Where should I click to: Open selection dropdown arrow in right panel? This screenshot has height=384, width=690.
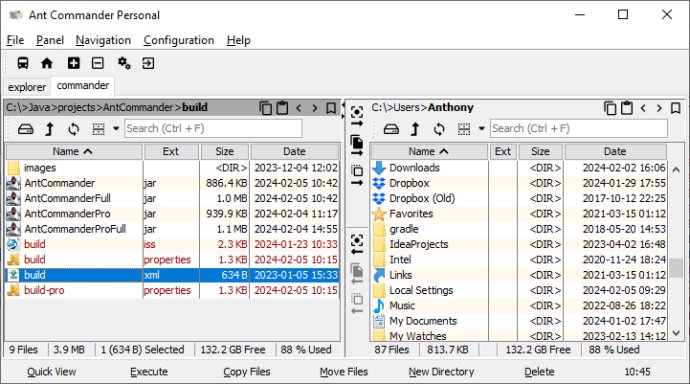(481, 129)
